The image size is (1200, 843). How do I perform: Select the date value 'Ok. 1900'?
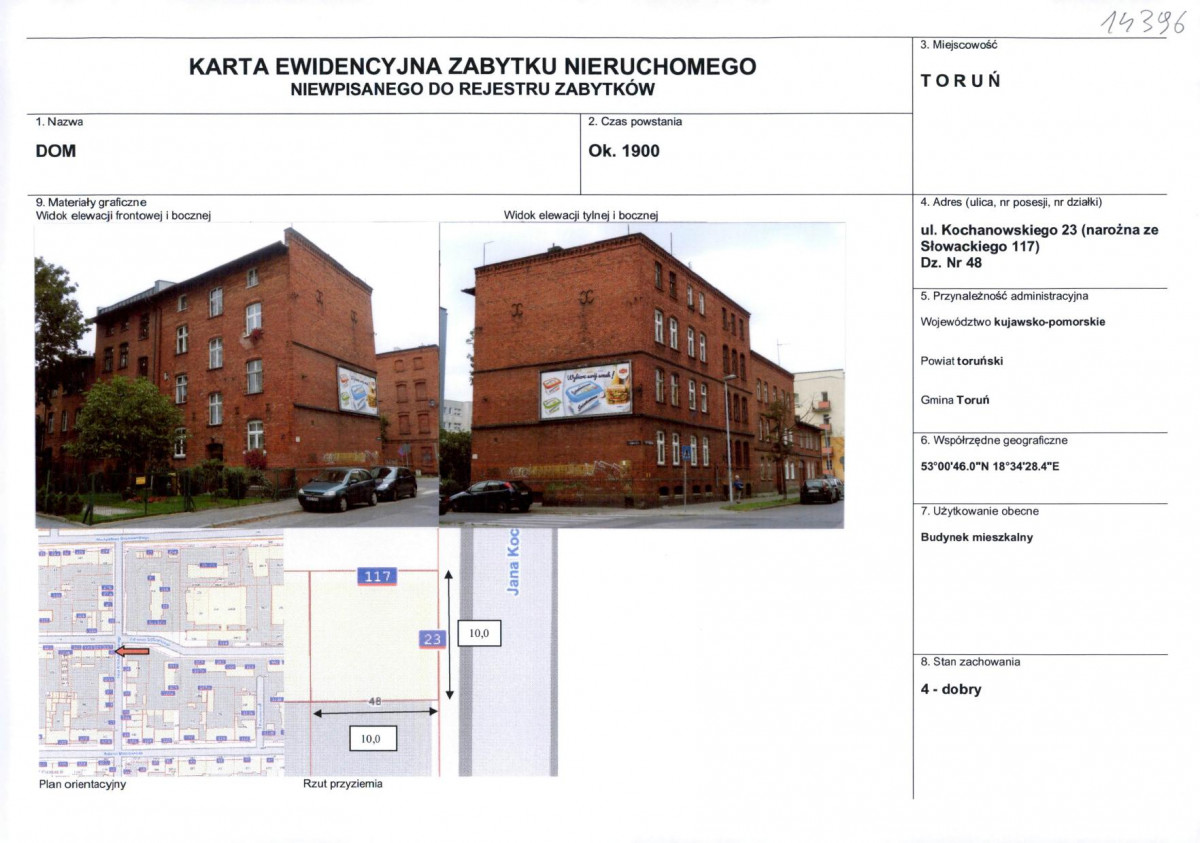click(x=623, y=151)
